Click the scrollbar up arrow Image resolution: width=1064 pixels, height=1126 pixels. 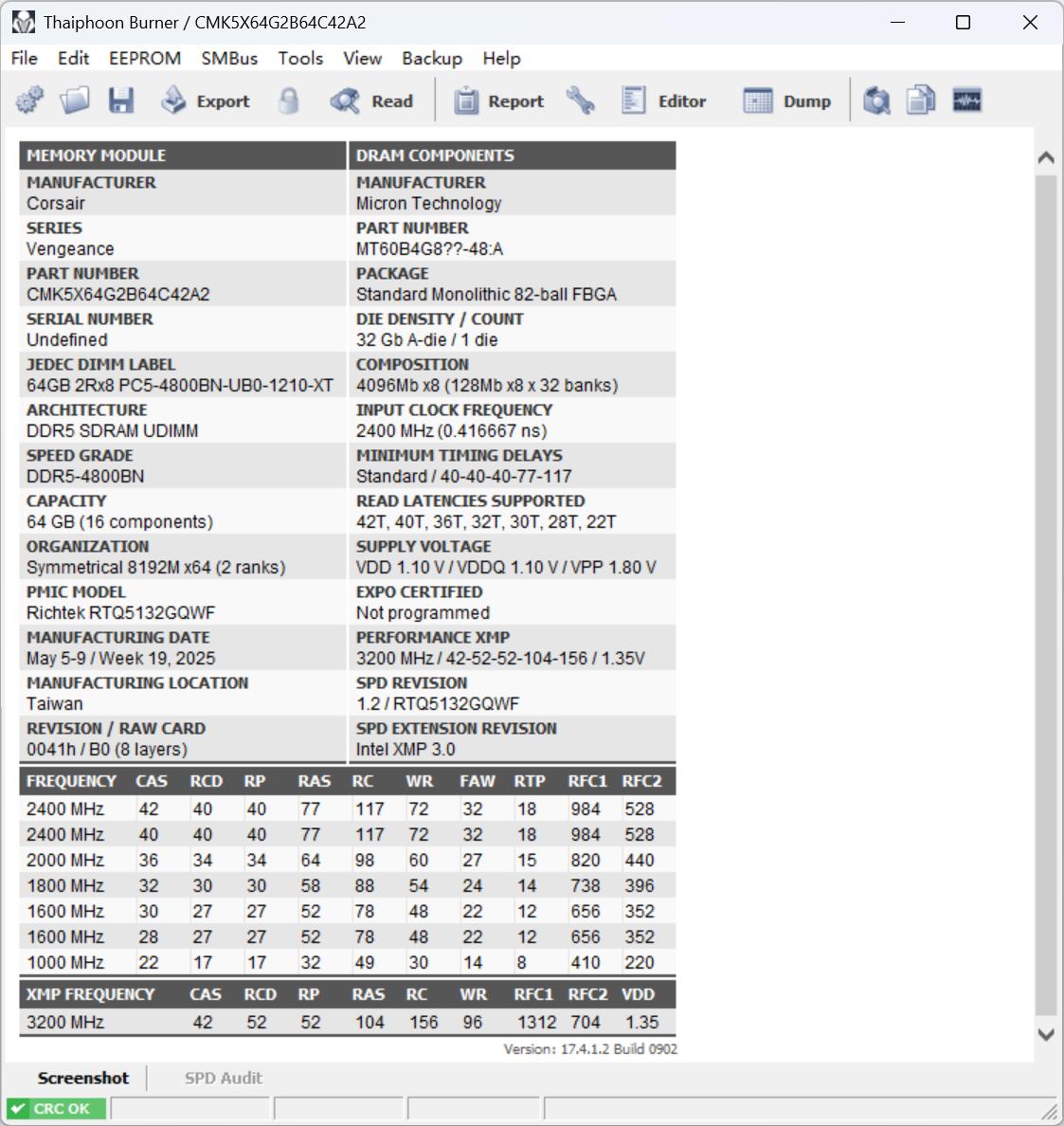[1046, 157]
